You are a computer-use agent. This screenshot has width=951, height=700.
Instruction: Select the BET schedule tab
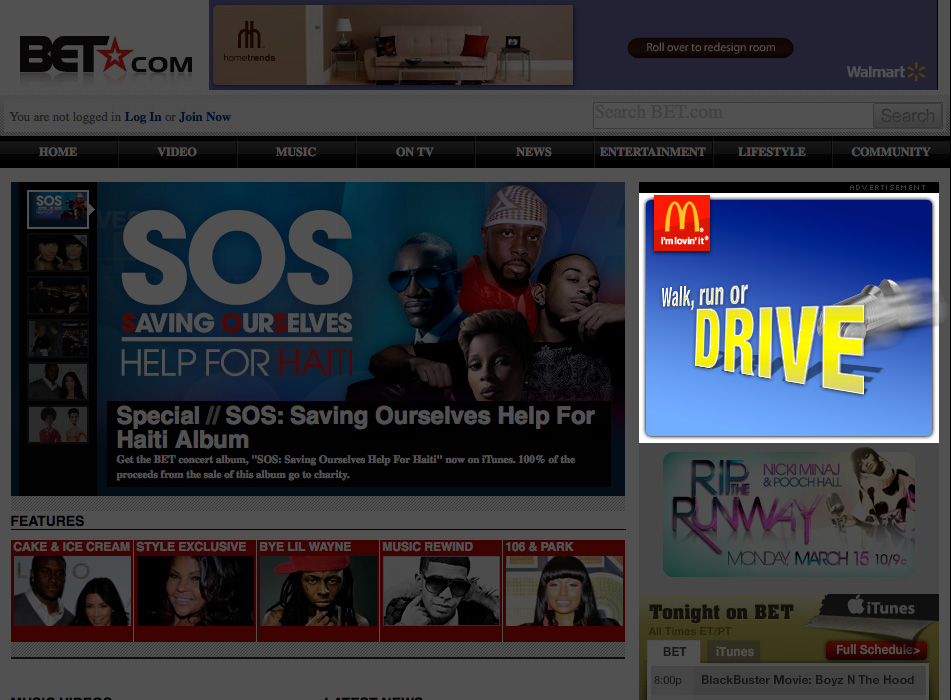(675, 651)
